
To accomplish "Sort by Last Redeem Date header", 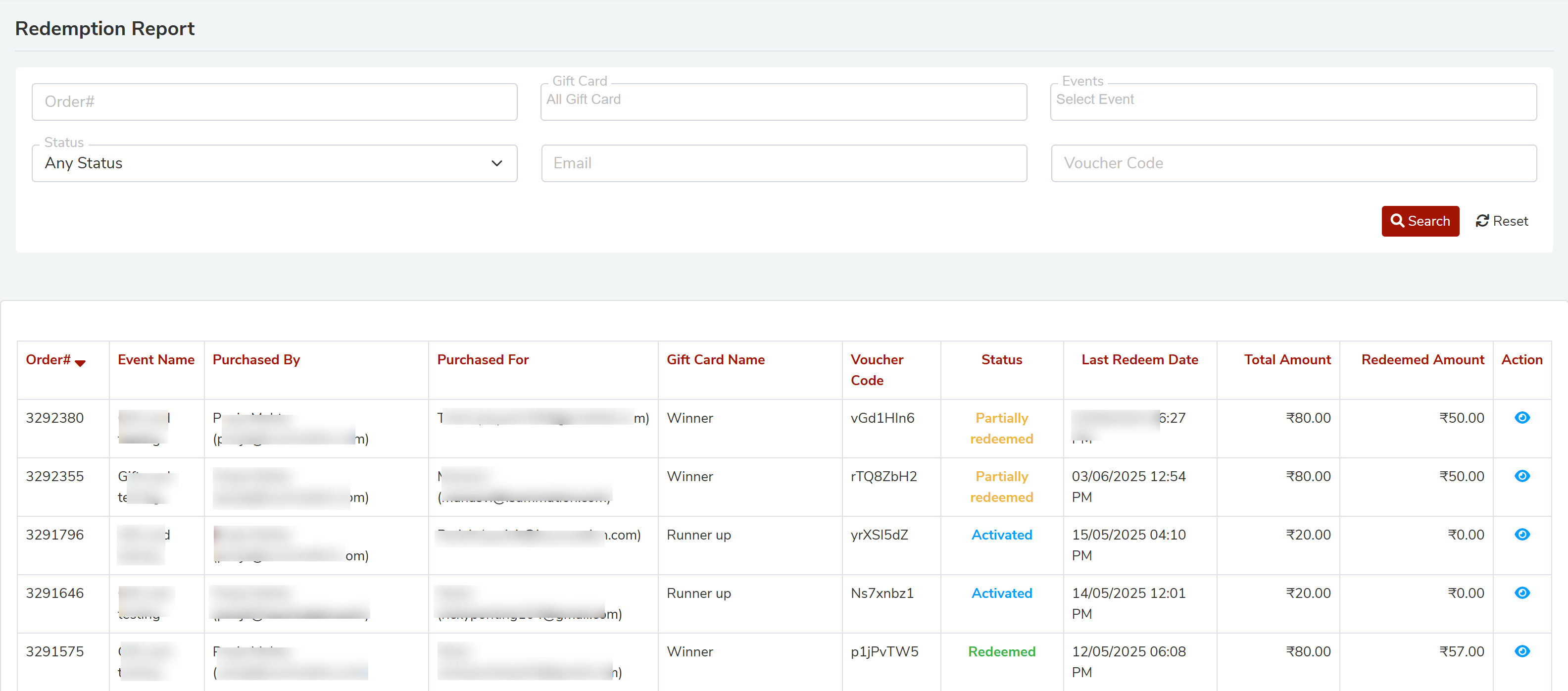I will click(x=1139, y=360).
